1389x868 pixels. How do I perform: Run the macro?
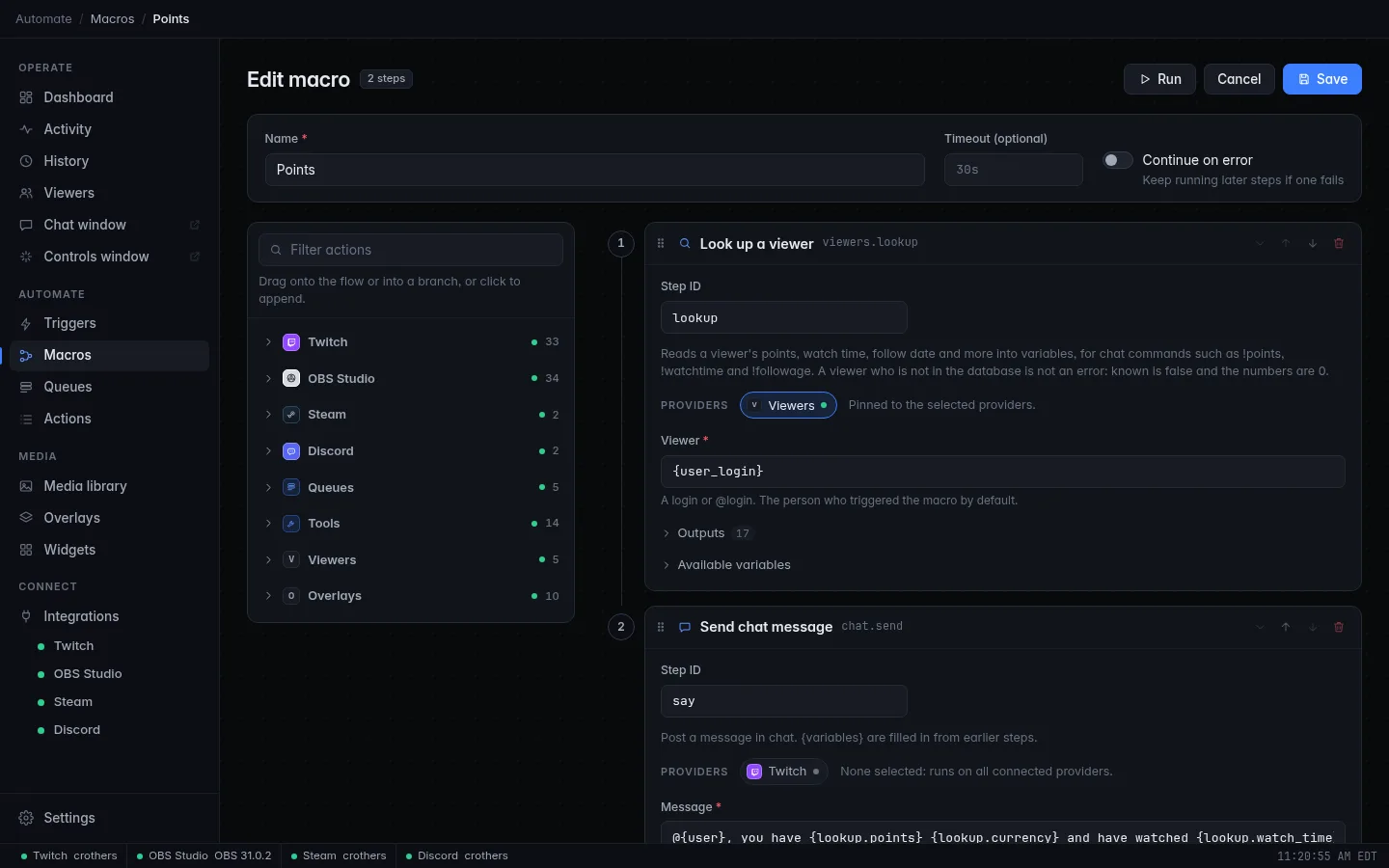[1159, 79]
